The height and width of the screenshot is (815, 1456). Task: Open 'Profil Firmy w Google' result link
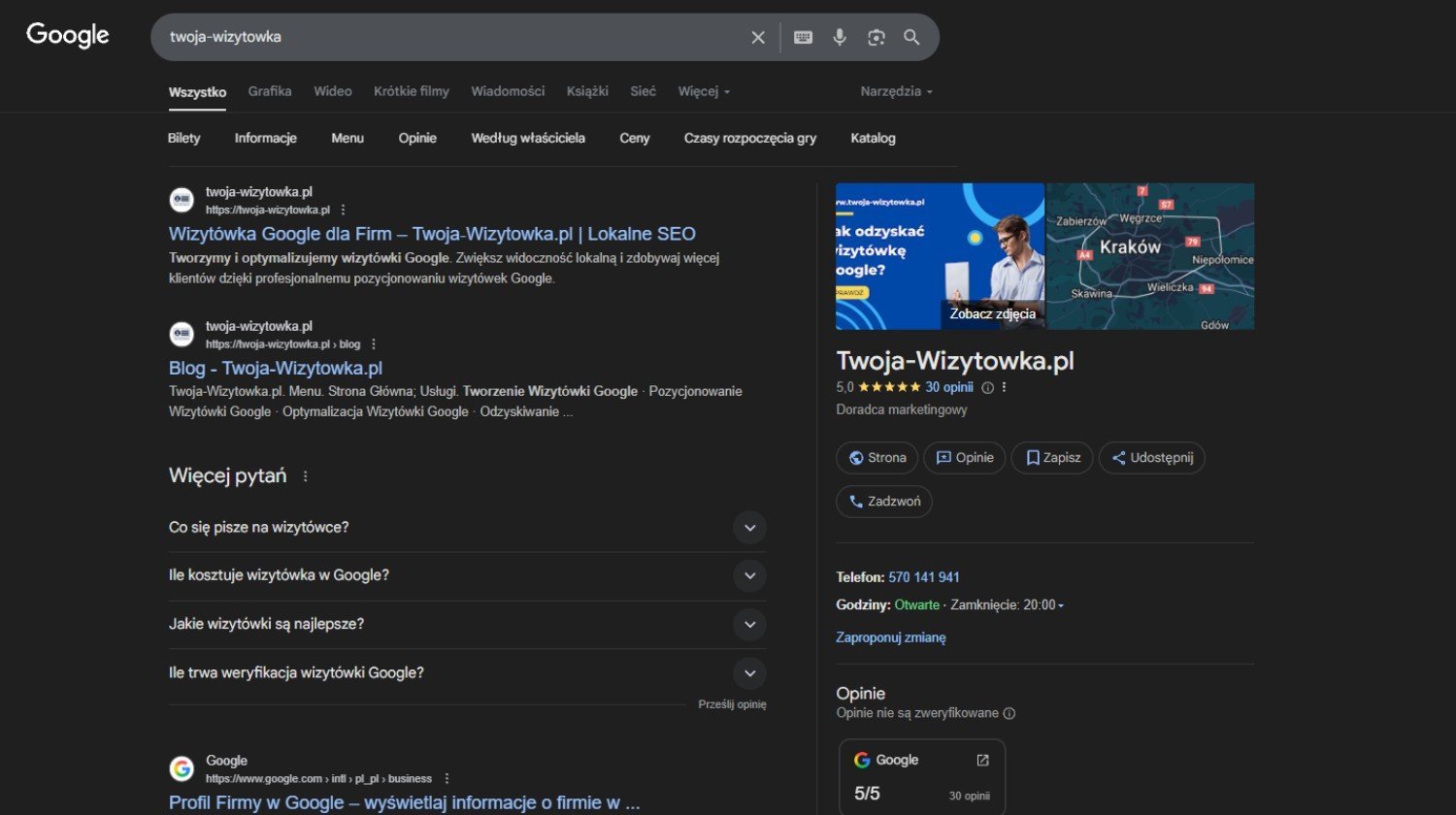click(x=405, y=802)
